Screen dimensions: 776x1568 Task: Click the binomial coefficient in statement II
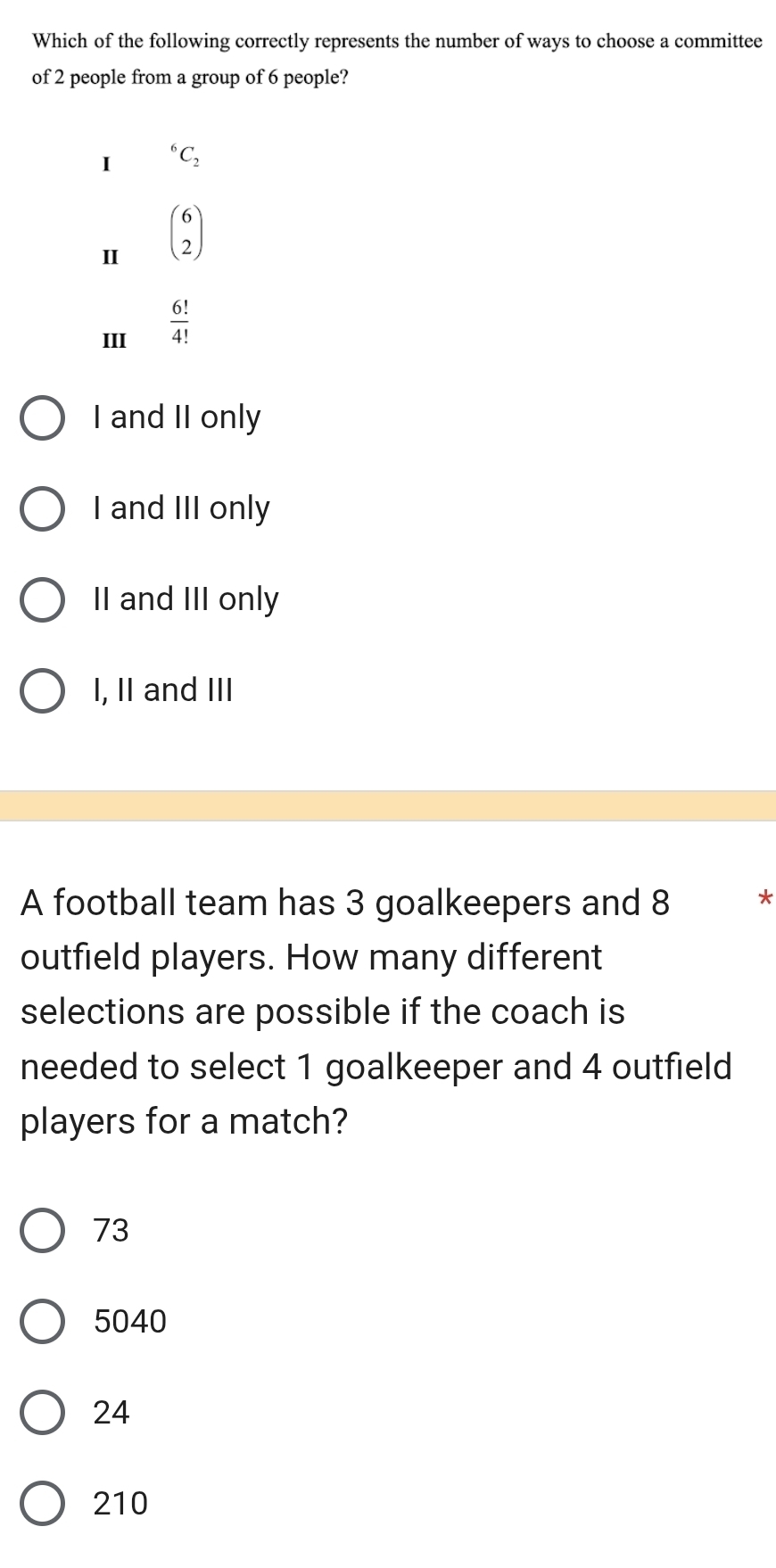[186, 232]
